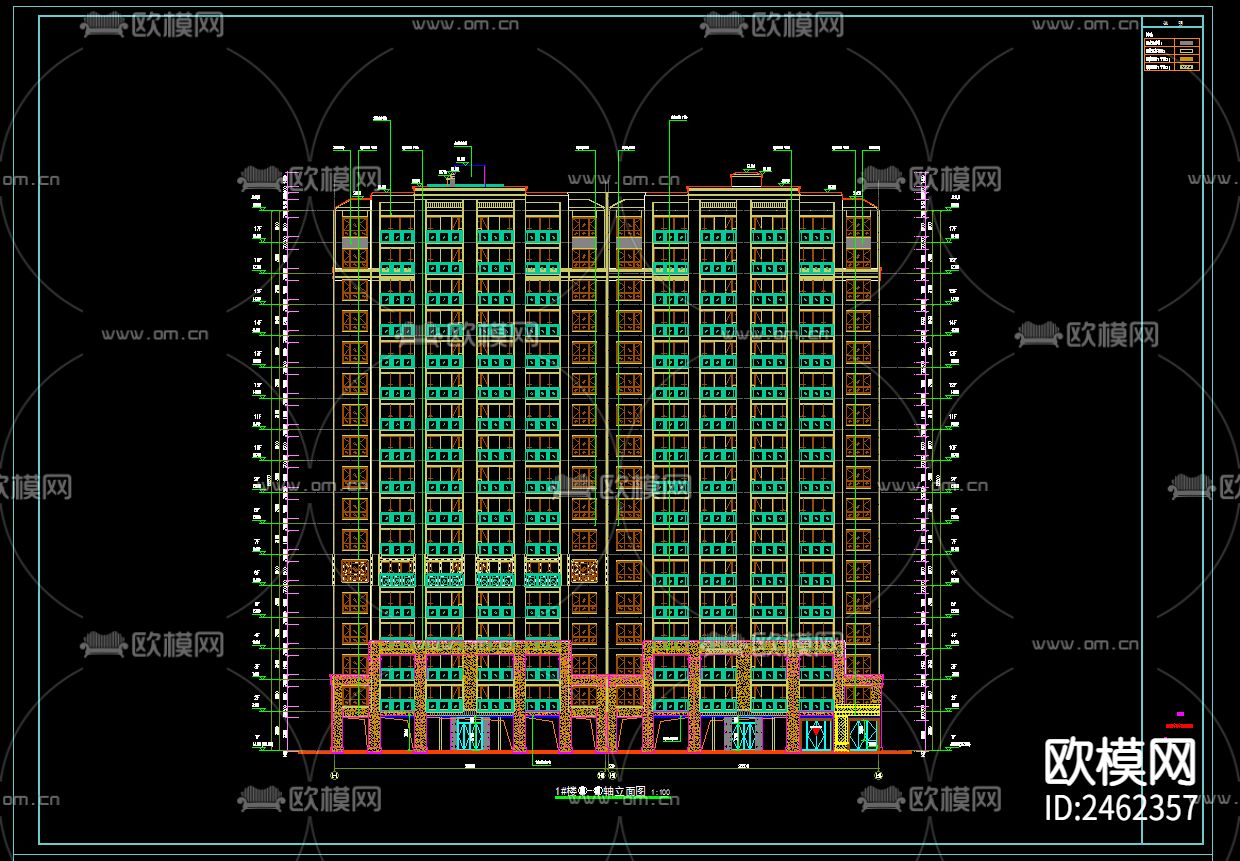
Task: Toggle the second legend row with white outline
Action: pyautogui.click(x=1186, y=51)
